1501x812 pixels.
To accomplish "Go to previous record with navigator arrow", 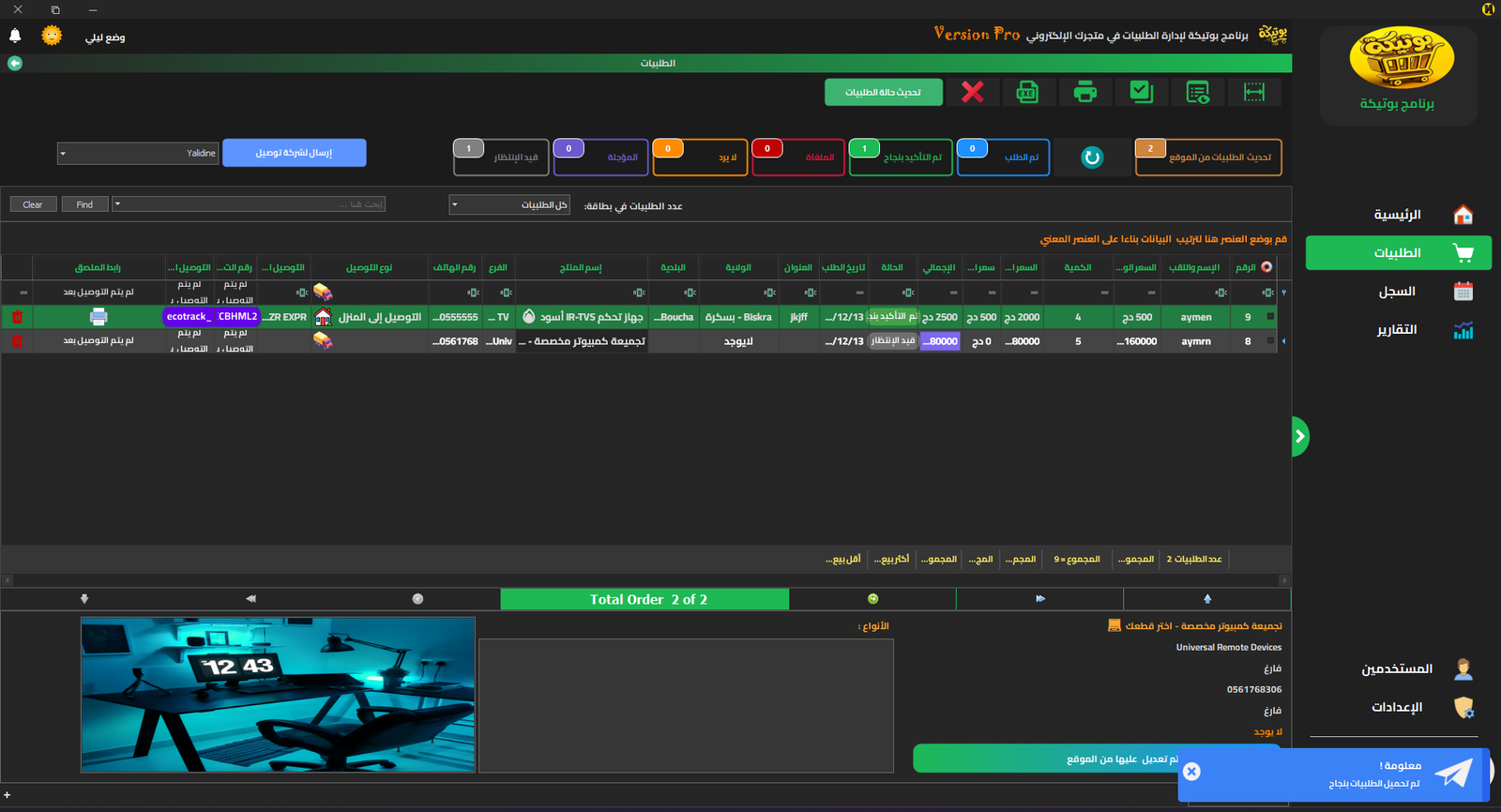I will click(250, 598).
